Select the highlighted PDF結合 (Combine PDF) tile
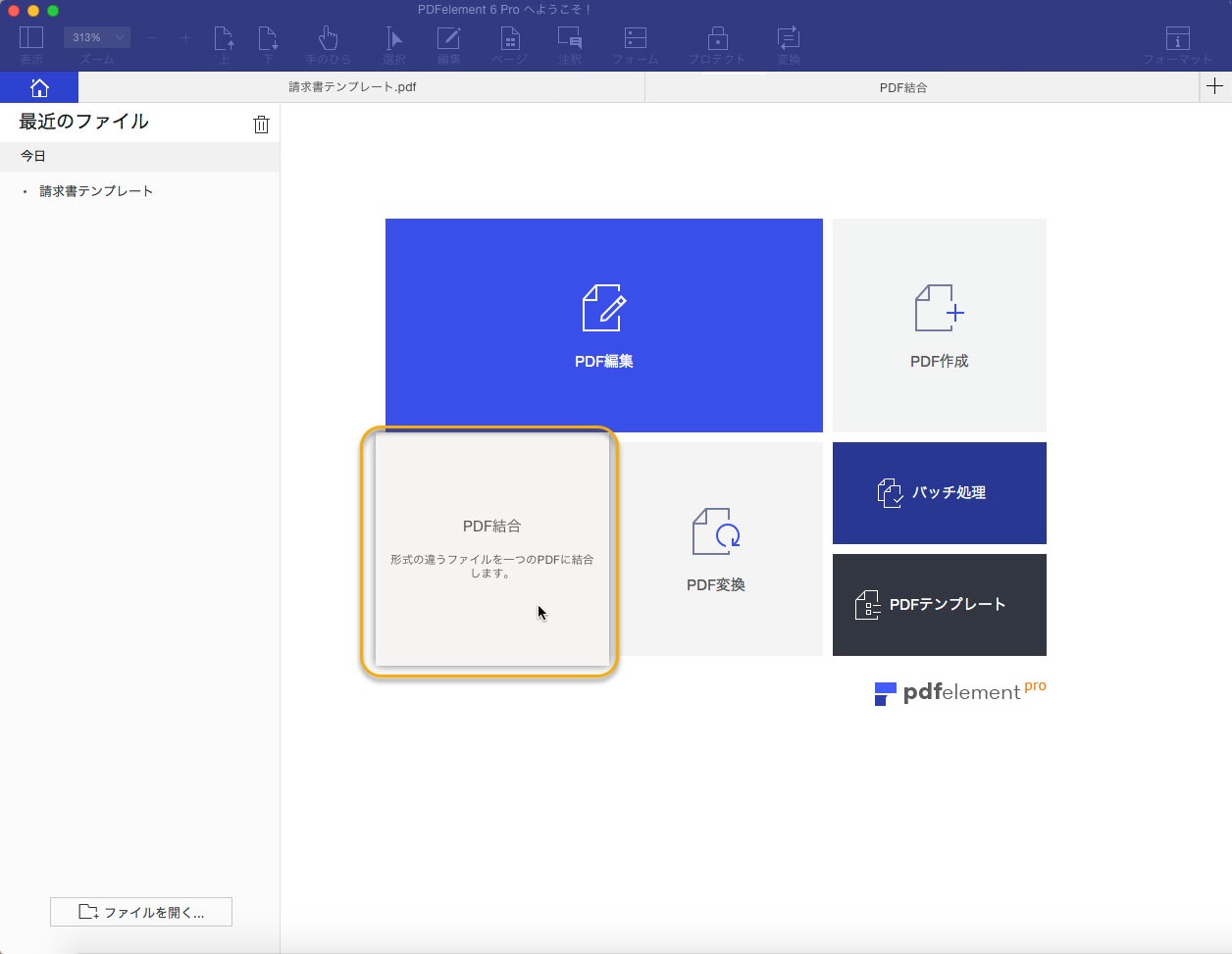 (491, 549)
